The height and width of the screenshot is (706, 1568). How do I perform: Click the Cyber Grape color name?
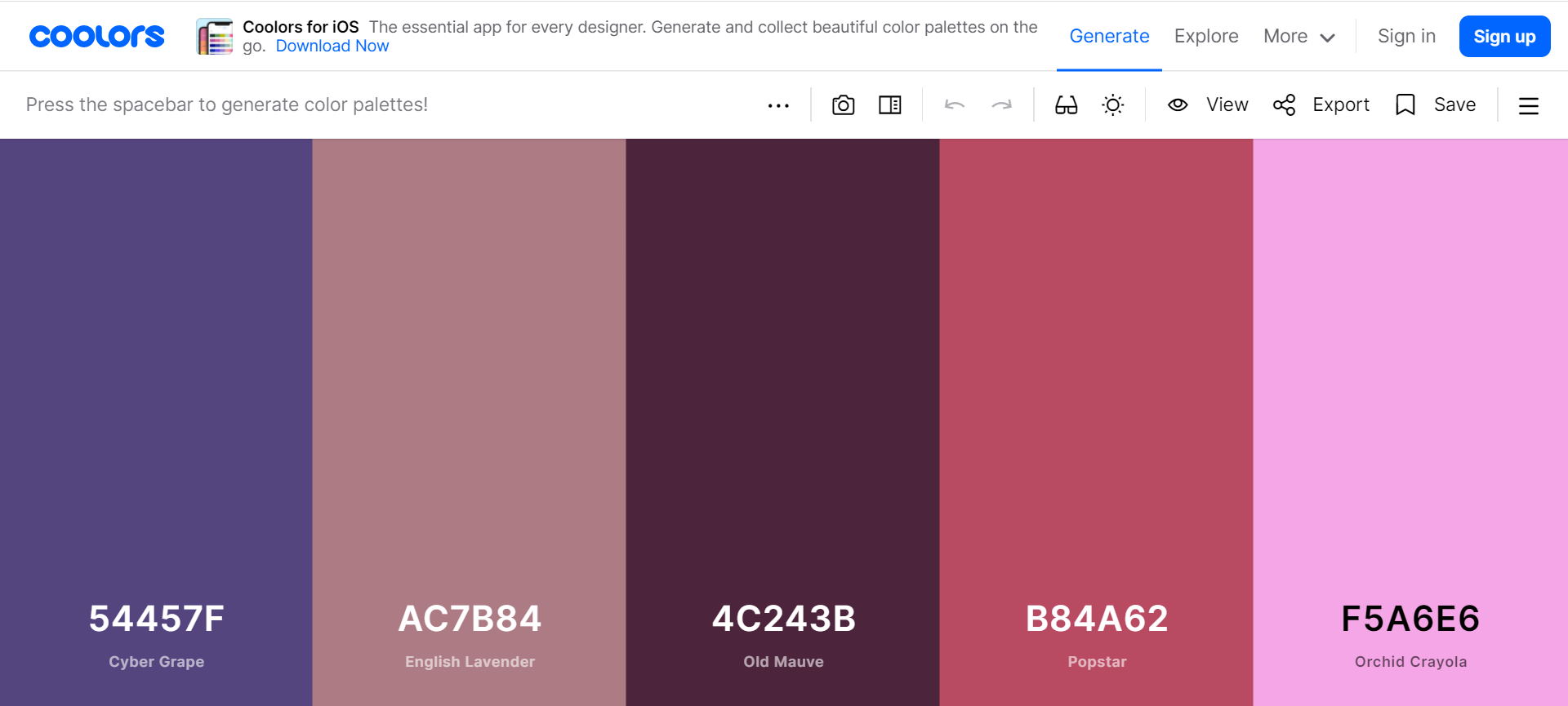coord(157,662)
